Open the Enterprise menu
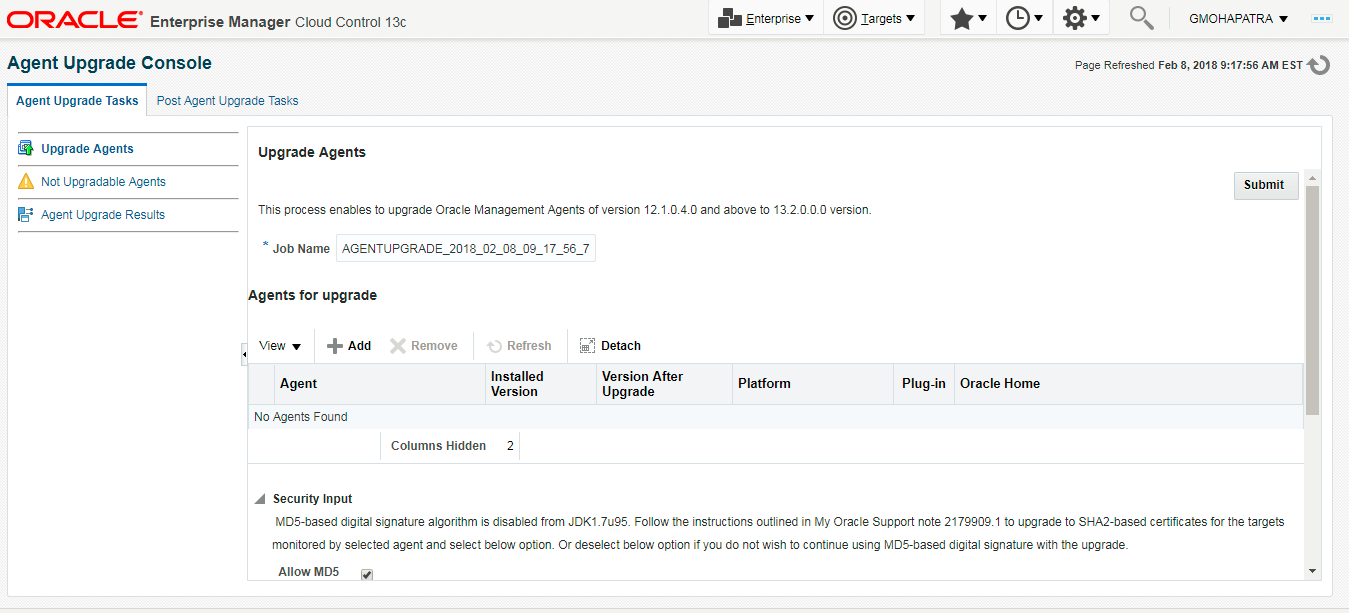 pos(766,18)
